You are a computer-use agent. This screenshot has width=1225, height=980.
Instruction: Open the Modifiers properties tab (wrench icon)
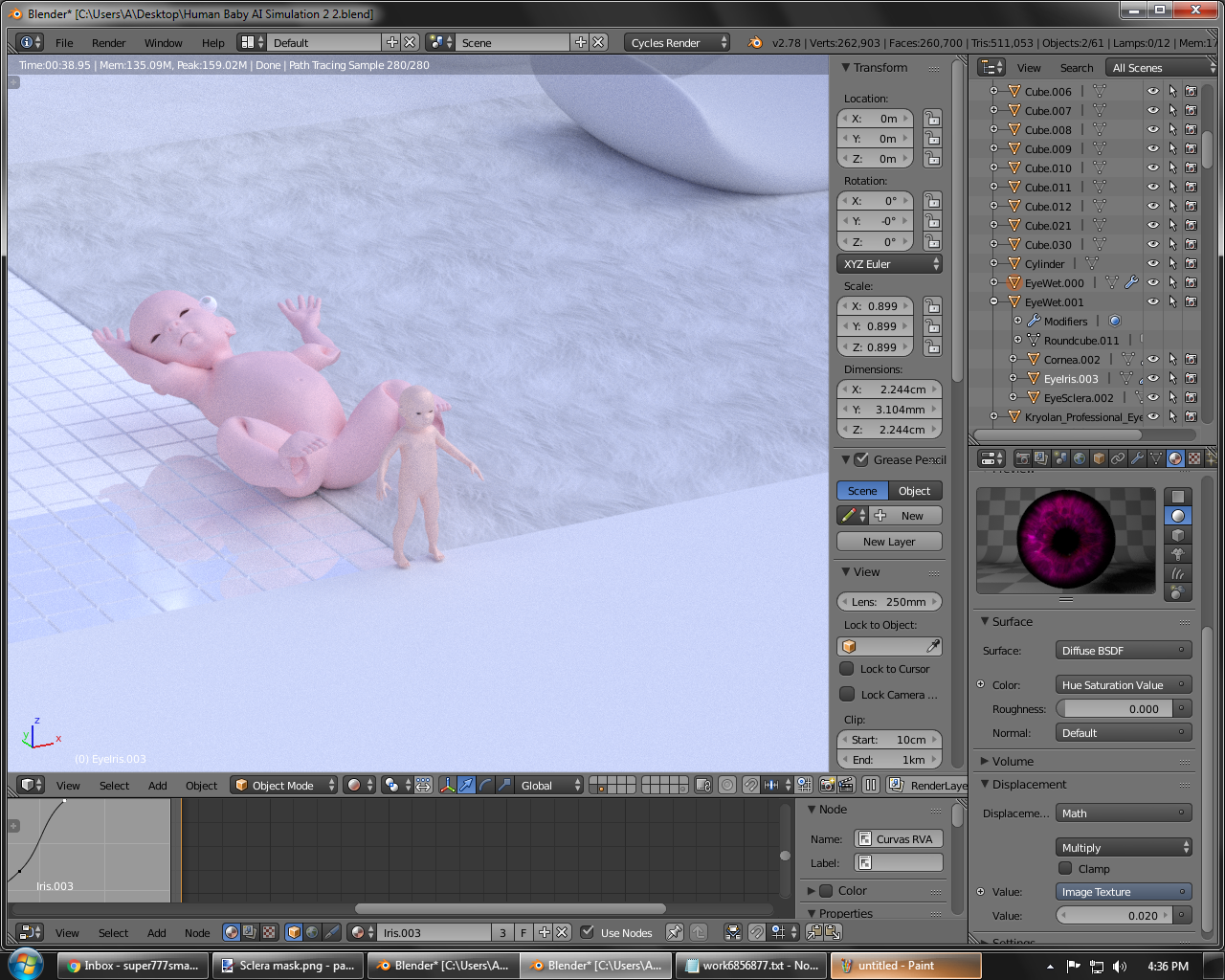click(x=1137, y=458)
